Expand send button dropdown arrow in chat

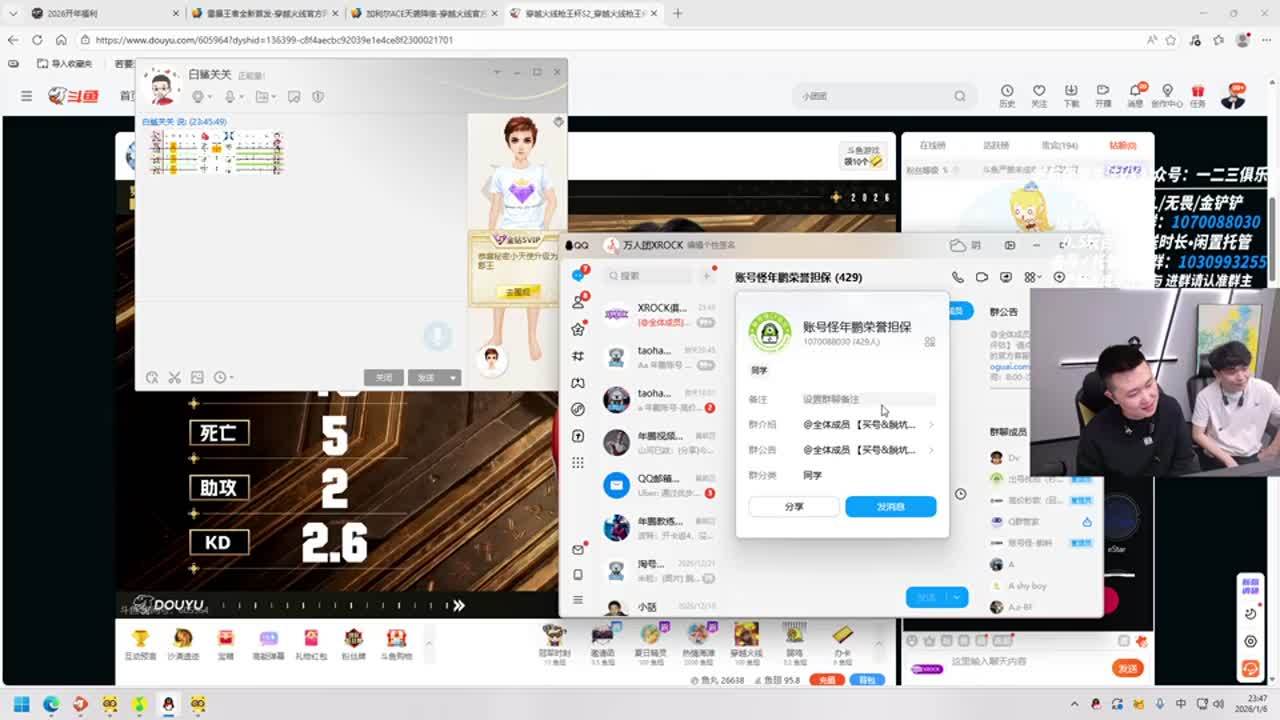pos(453,378)
